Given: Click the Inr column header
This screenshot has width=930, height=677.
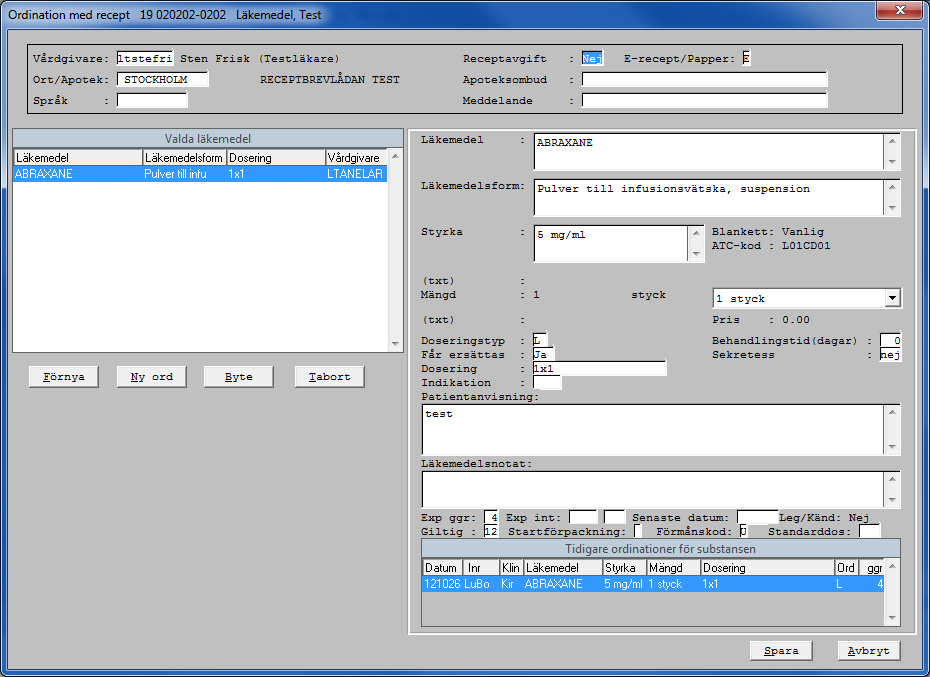Looking at the screenshot, I should click(481, 568).
